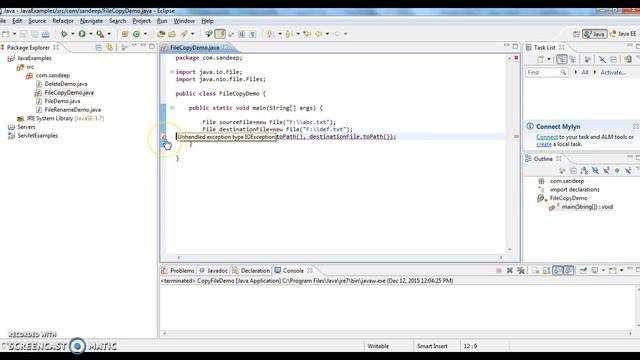
Task: Click the New Java Package icon
Action: [x=125, y=34]
